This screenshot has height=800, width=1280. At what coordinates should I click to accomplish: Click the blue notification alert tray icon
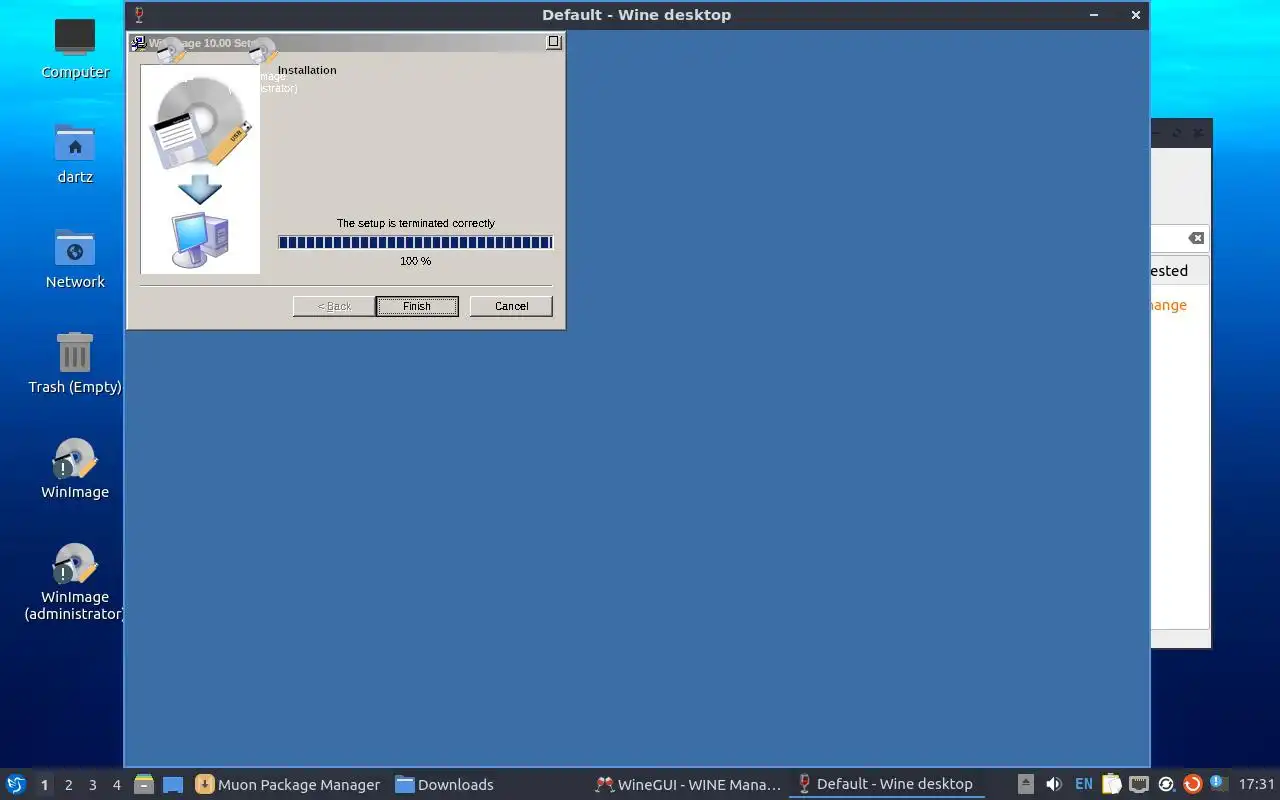pyautogui.click(x=1218, y=783)
